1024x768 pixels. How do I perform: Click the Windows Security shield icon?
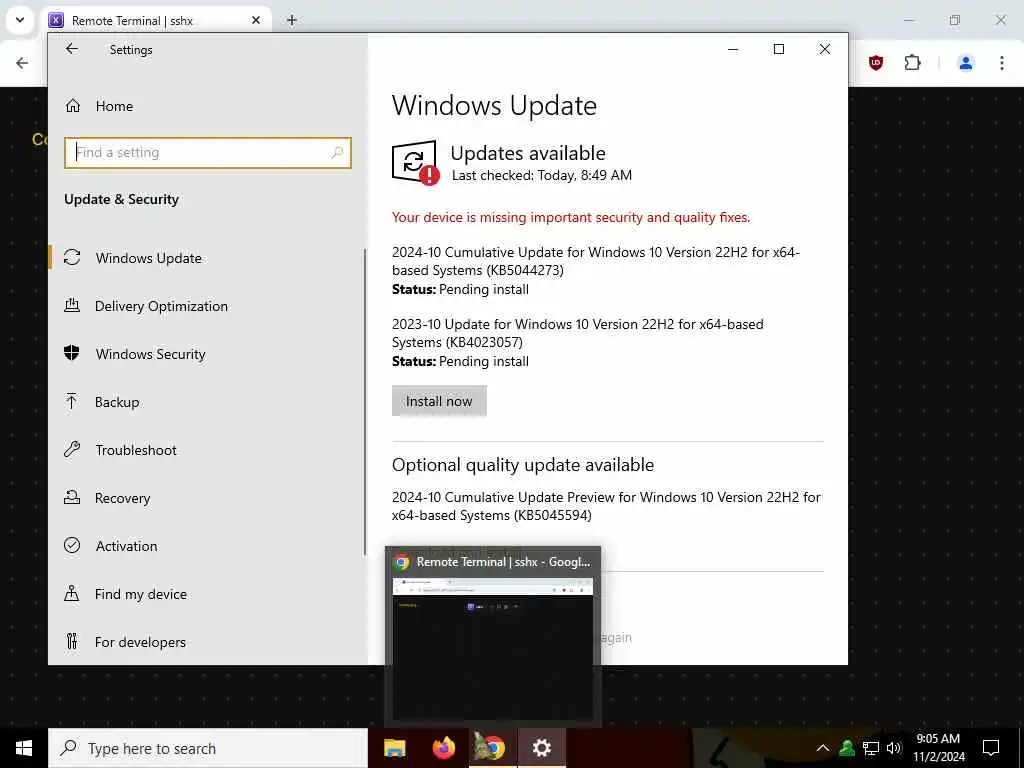tap(72, 353)
